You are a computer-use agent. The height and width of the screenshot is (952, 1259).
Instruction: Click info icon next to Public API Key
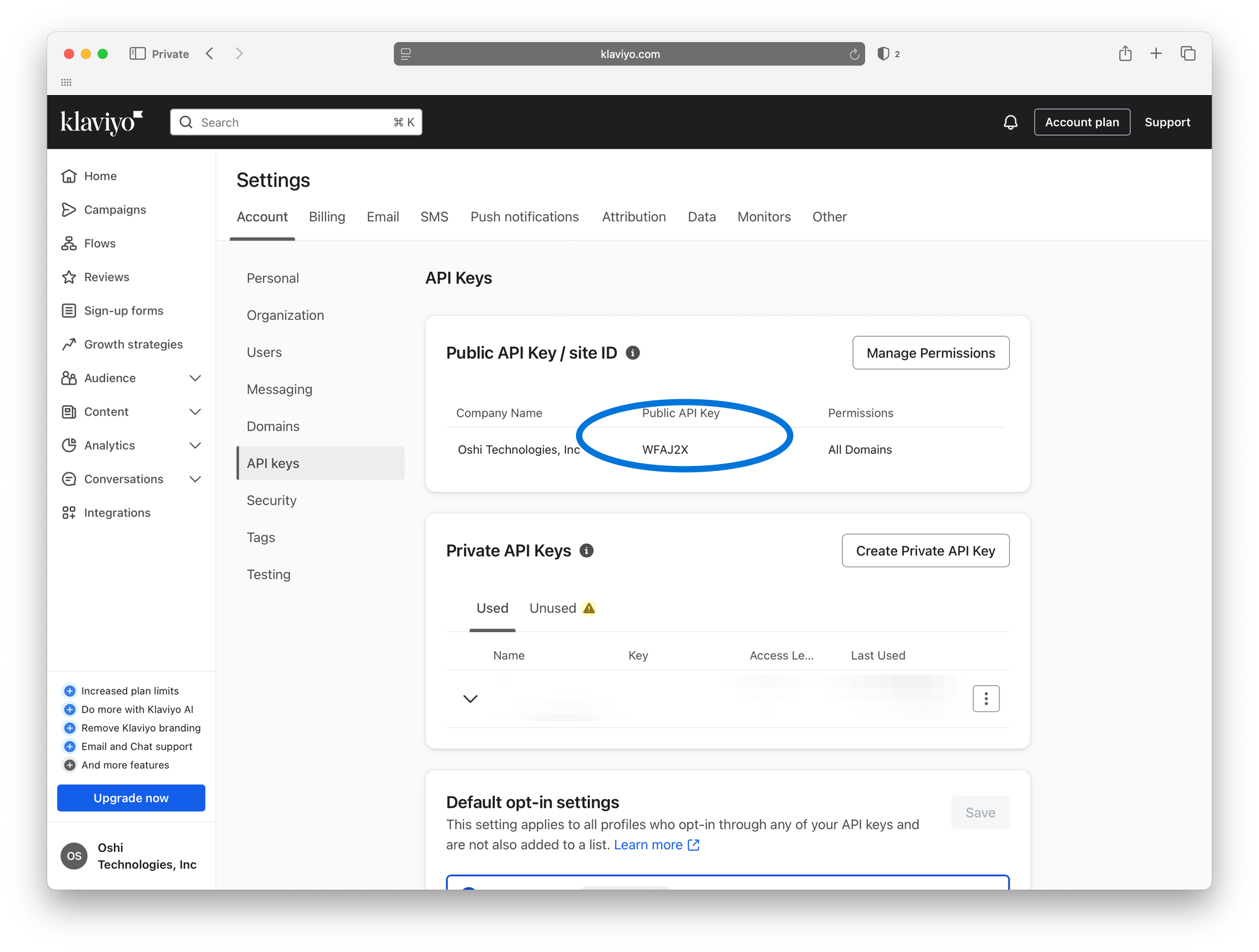tap(633, 353)
